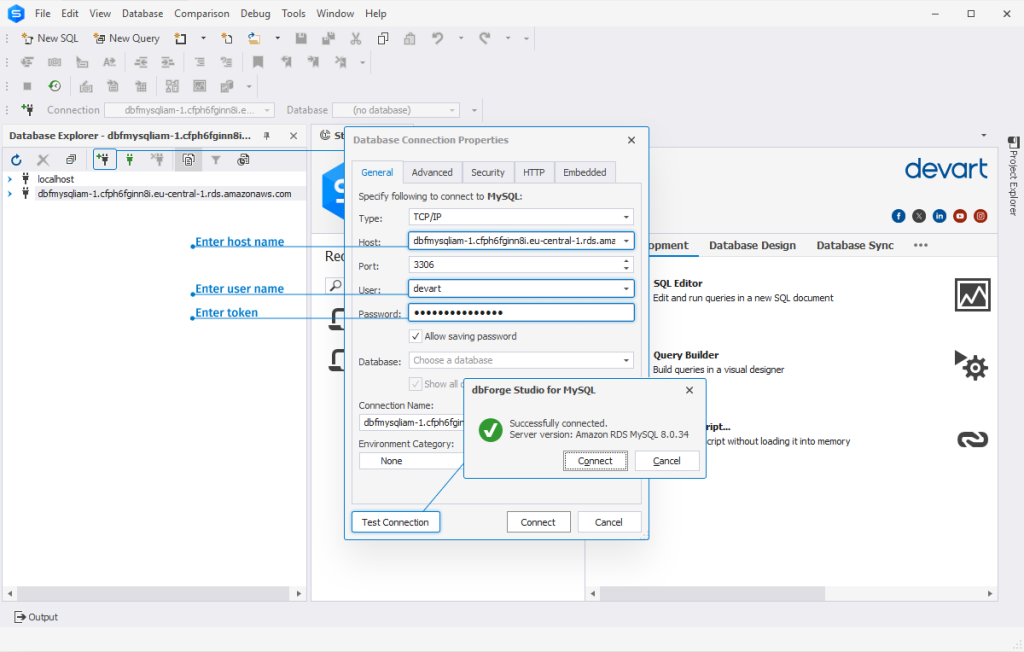Open Devart Facebook page icon
Viewport: 1024px width, 652px height.
899,216
